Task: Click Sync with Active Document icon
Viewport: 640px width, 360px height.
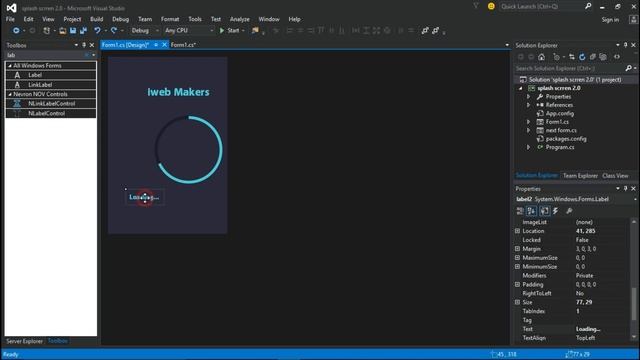Action: (x=572, y=57)
